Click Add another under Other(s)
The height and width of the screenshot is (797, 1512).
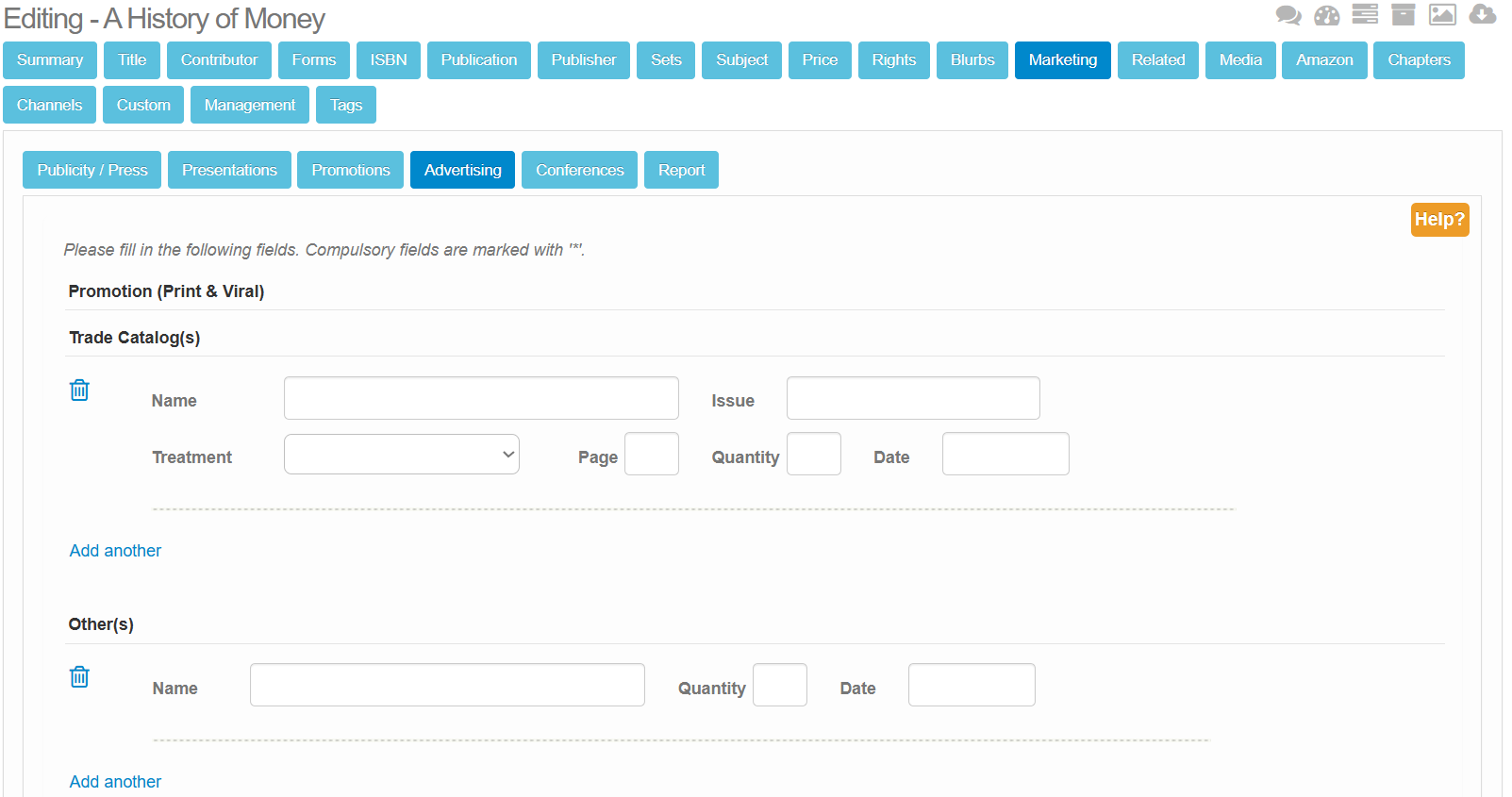(x=115, y=782)
